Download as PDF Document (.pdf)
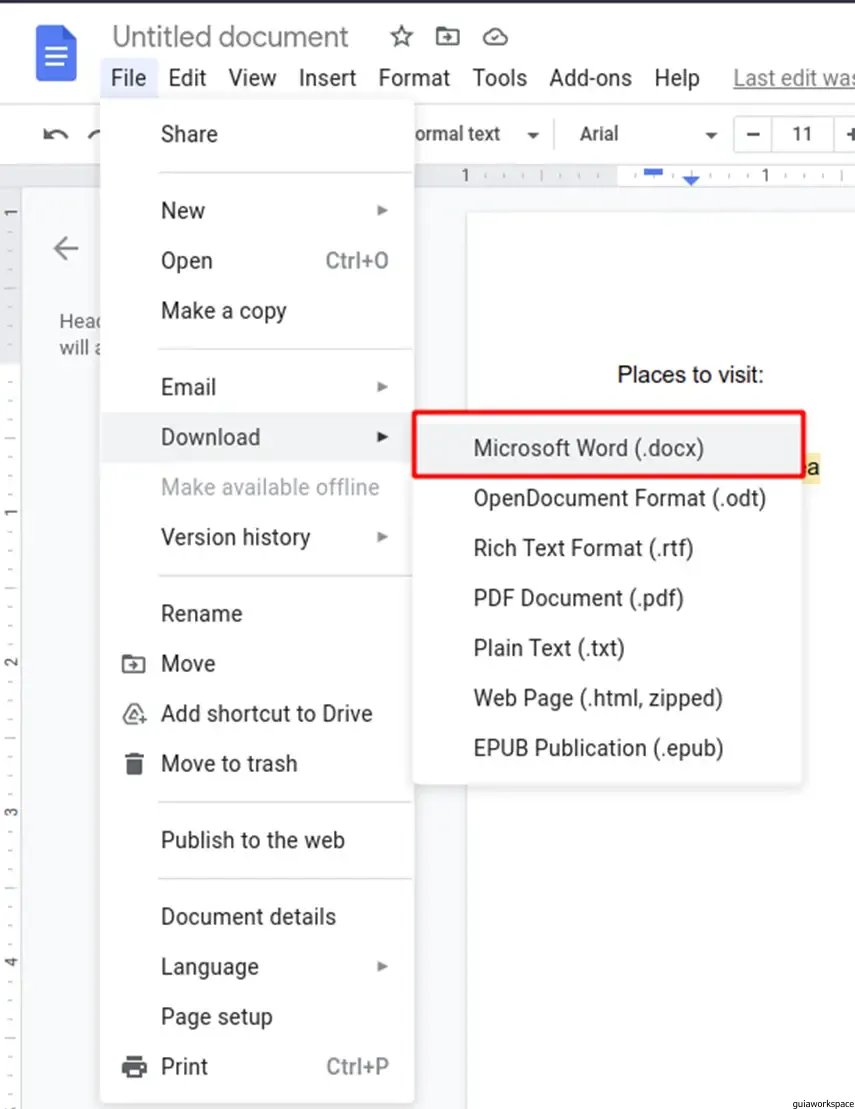855x1109 pixels. pyautogui.click(x=578, y=598)
